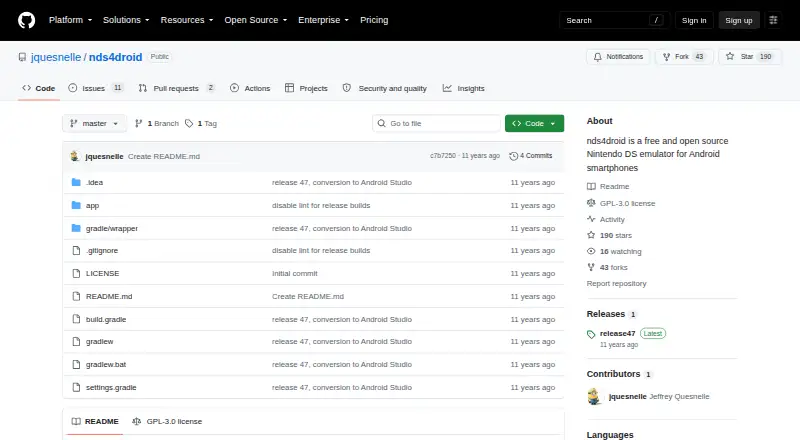Click the Go to file search box
Screen dimensions: 800x440
tap(436, 124)
